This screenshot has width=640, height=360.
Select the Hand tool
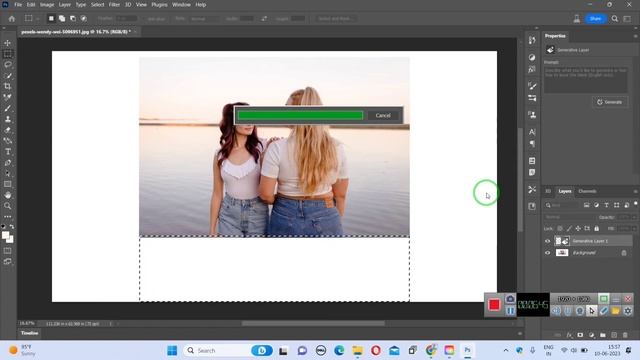tap(7, 195)
